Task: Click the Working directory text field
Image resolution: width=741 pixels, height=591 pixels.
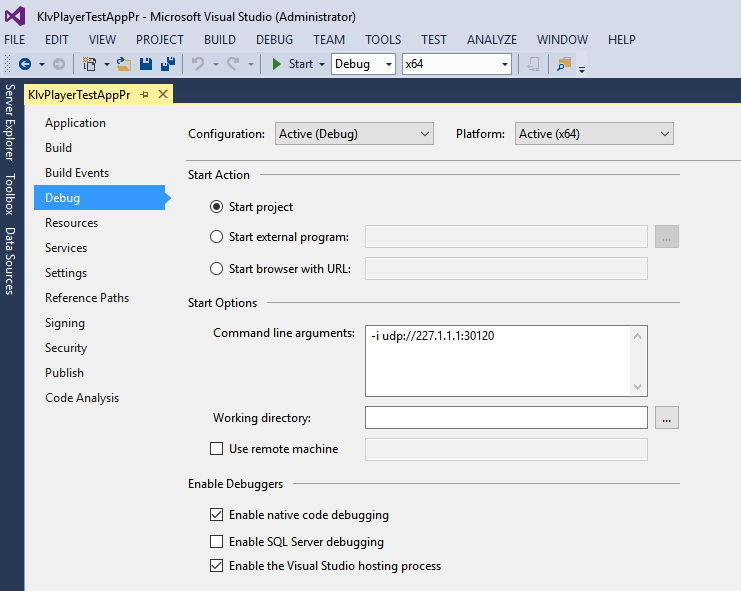Action: coord(506,417)
